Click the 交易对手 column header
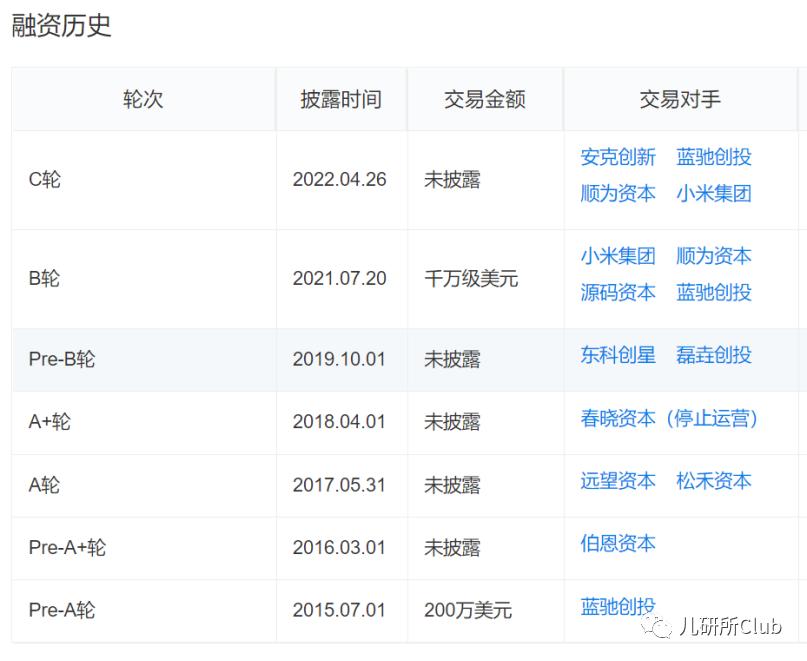Viewport: 807px width, 661px height. (x=680, y=99)
